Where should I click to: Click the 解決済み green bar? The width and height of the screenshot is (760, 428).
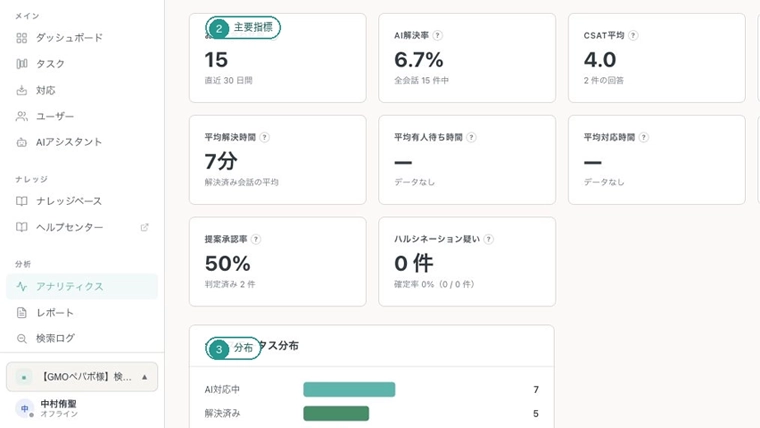pos(336,413)
